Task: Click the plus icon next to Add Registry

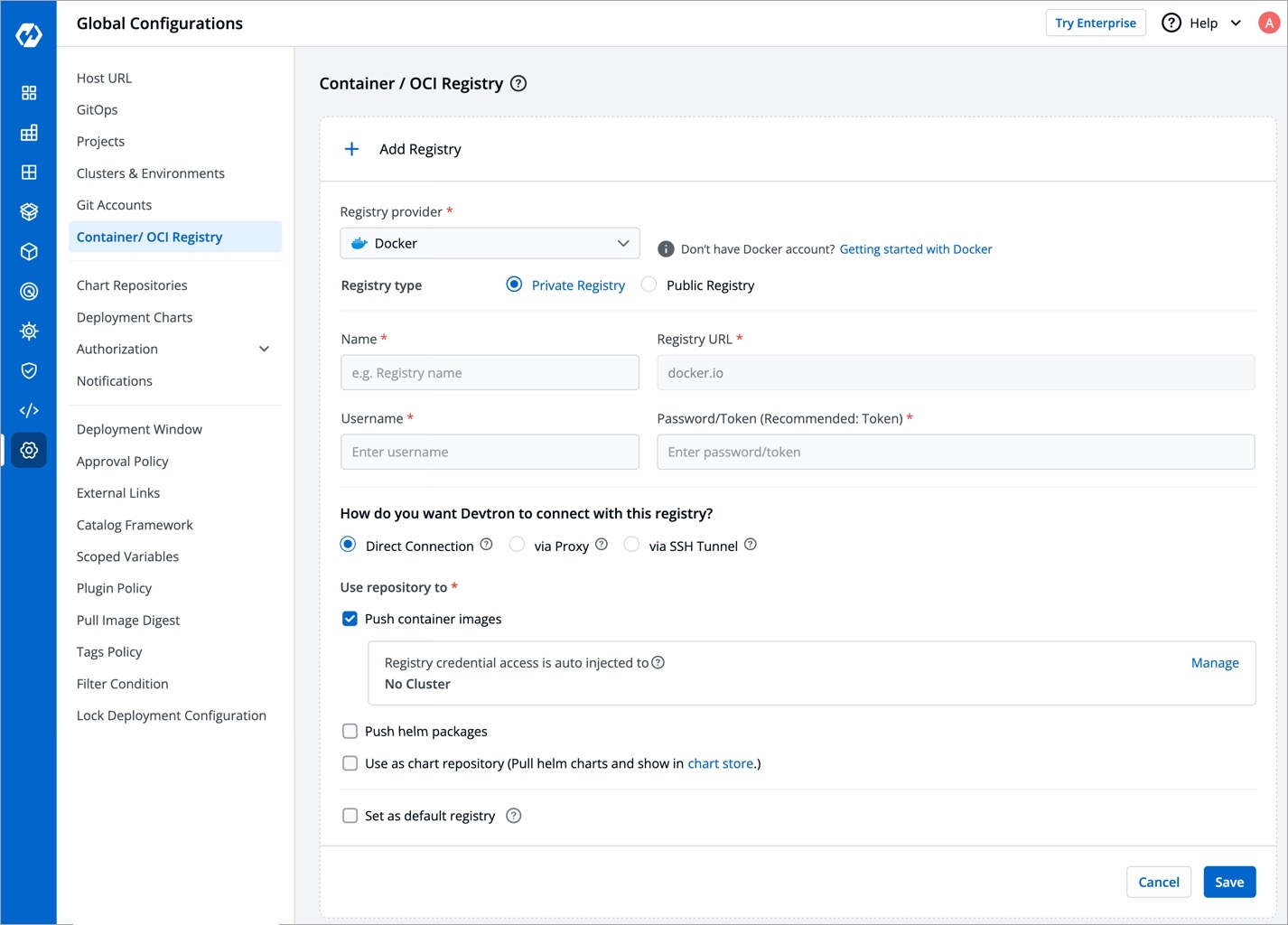Action: coord(352,149)
